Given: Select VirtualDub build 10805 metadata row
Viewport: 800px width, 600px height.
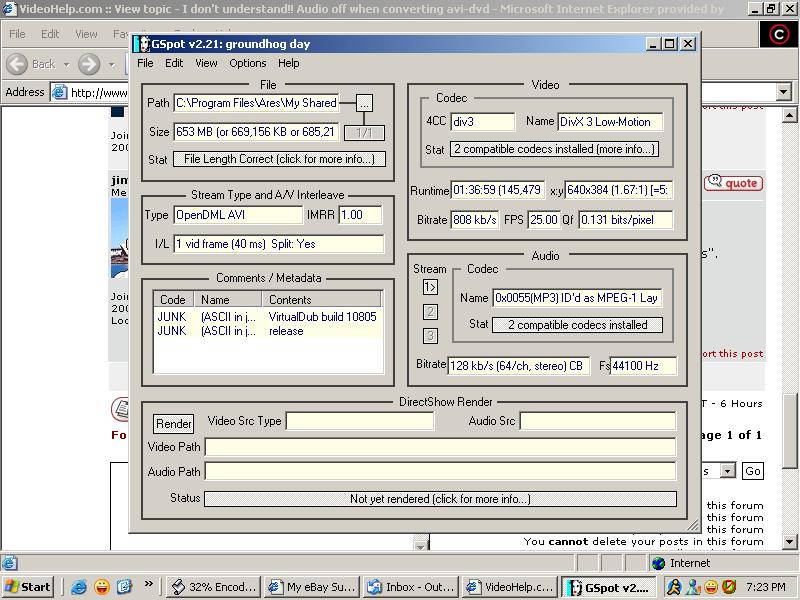Looking at the screenshot, I should click(x=268, y=317).
